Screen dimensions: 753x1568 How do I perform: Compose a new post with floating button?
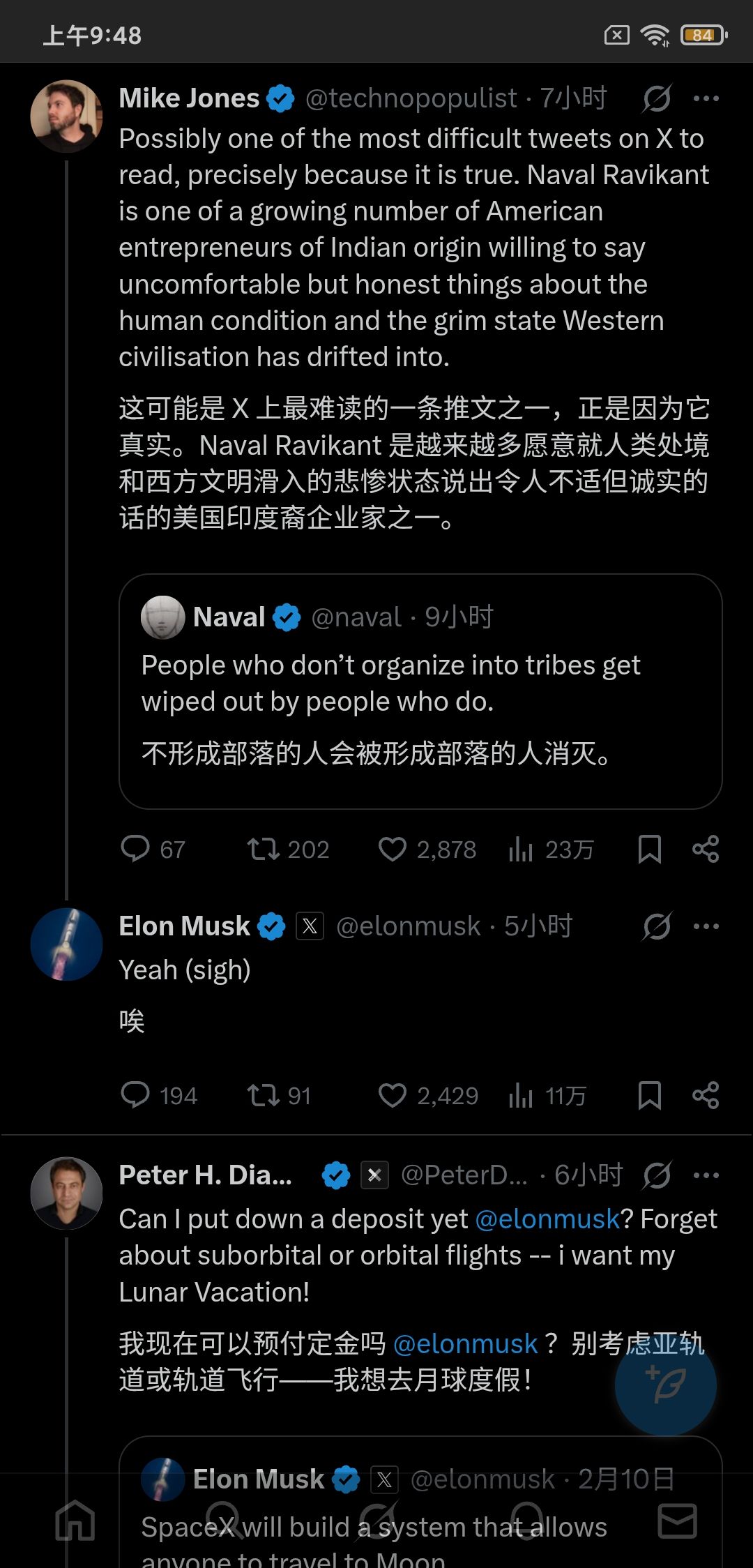pos(665,1385)
